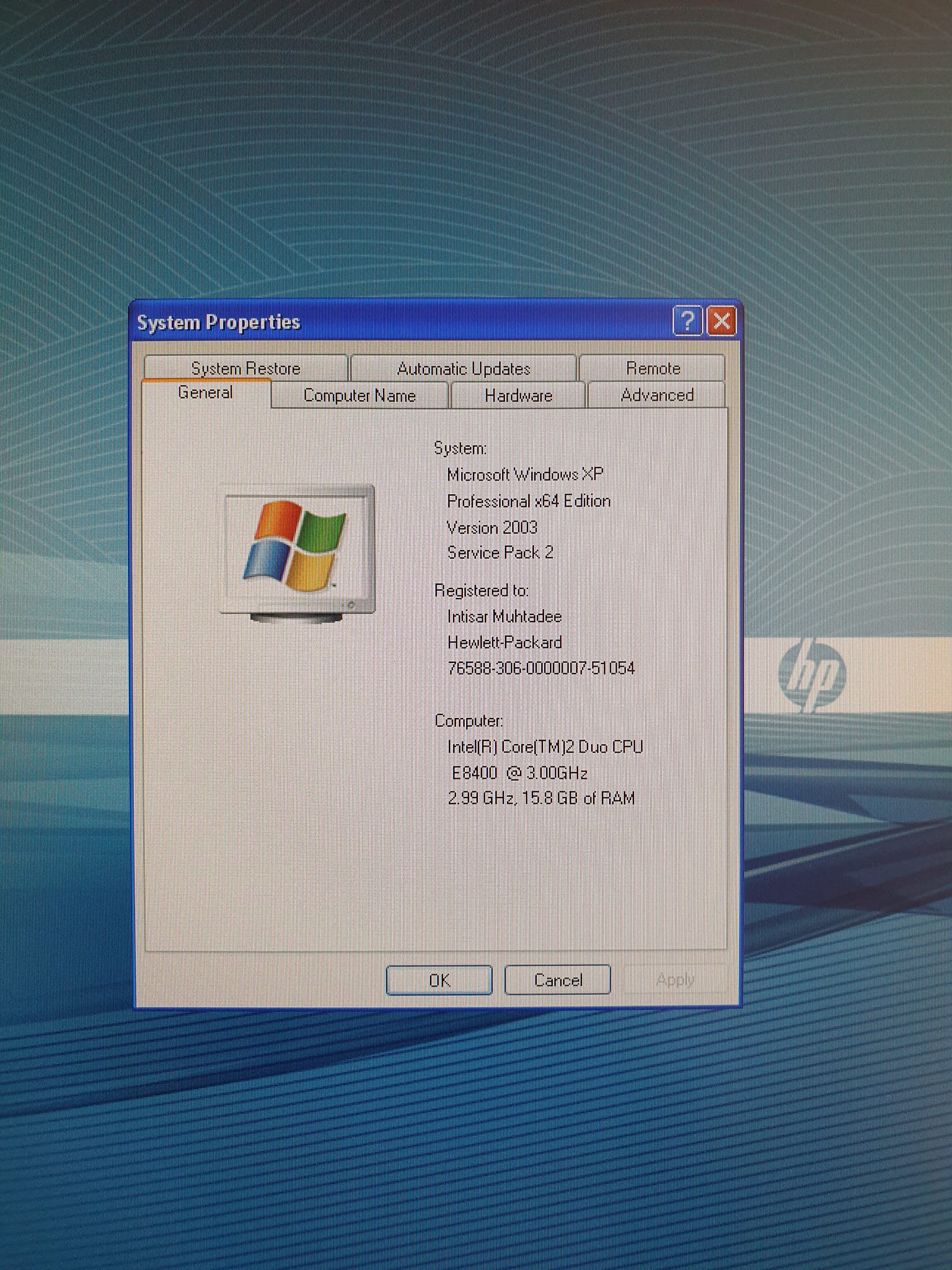
Task: Click the 'Registered to:' heading label
Action: [482, 590]
